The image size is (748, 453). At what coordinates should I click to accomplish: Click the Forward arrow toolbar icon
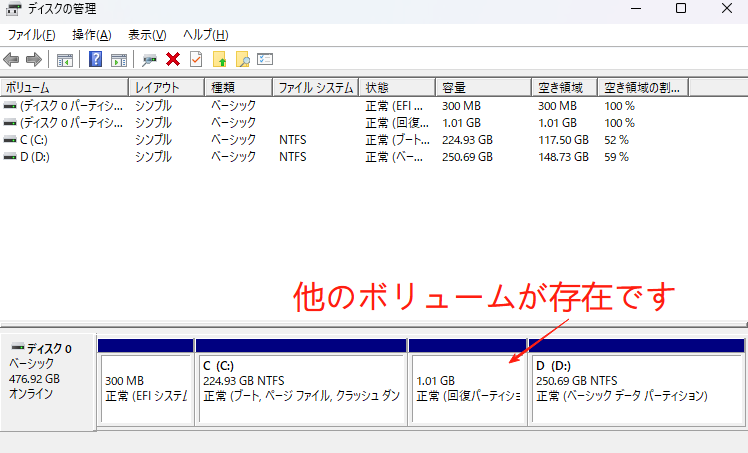[x=34, y=59]
